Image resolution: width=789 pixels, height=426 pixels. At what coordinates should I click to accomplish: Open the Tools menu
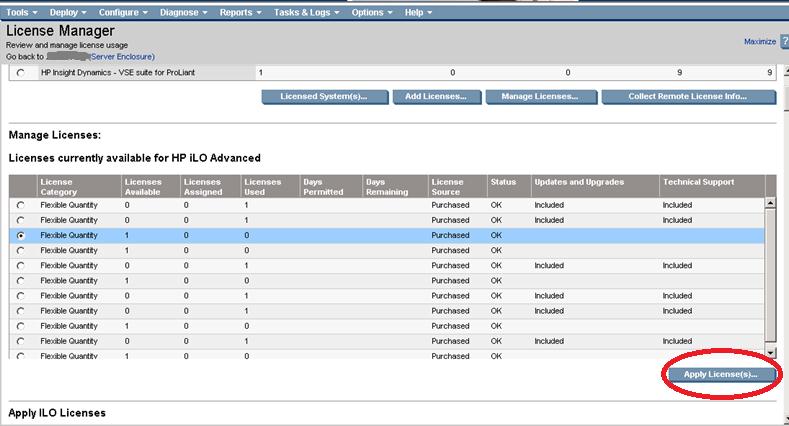22,13
